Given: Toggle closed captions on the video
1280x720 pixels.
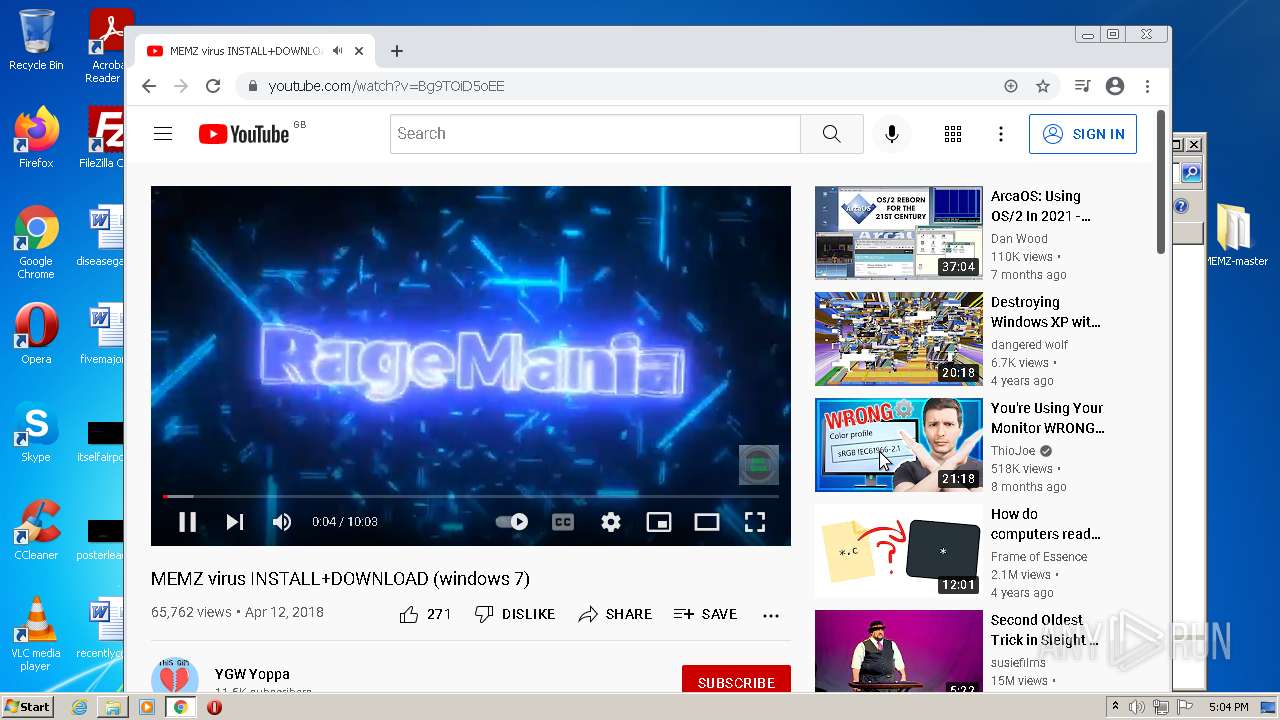Looking at the screenshot, I should coord(563,521).
